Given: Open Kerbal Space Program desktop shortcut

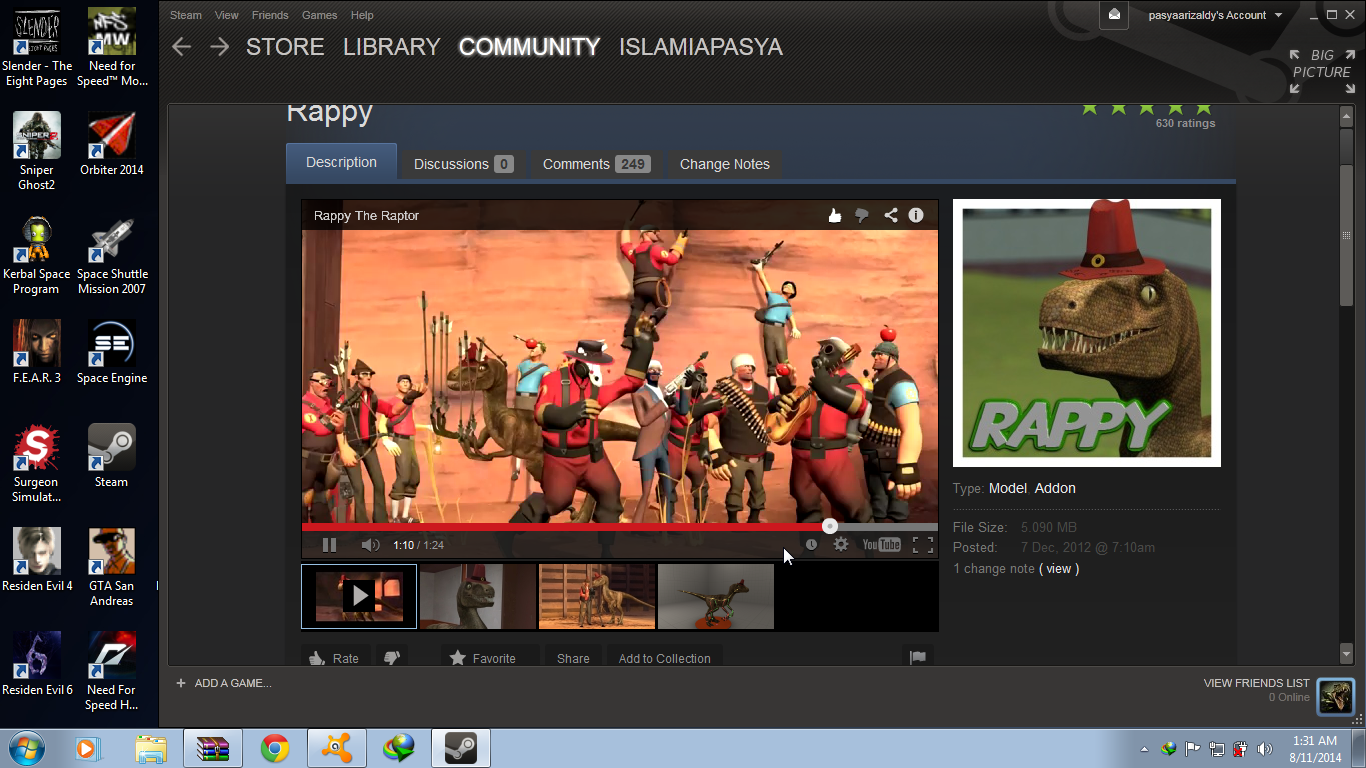Looking at the screenshot, I should 37,256.
